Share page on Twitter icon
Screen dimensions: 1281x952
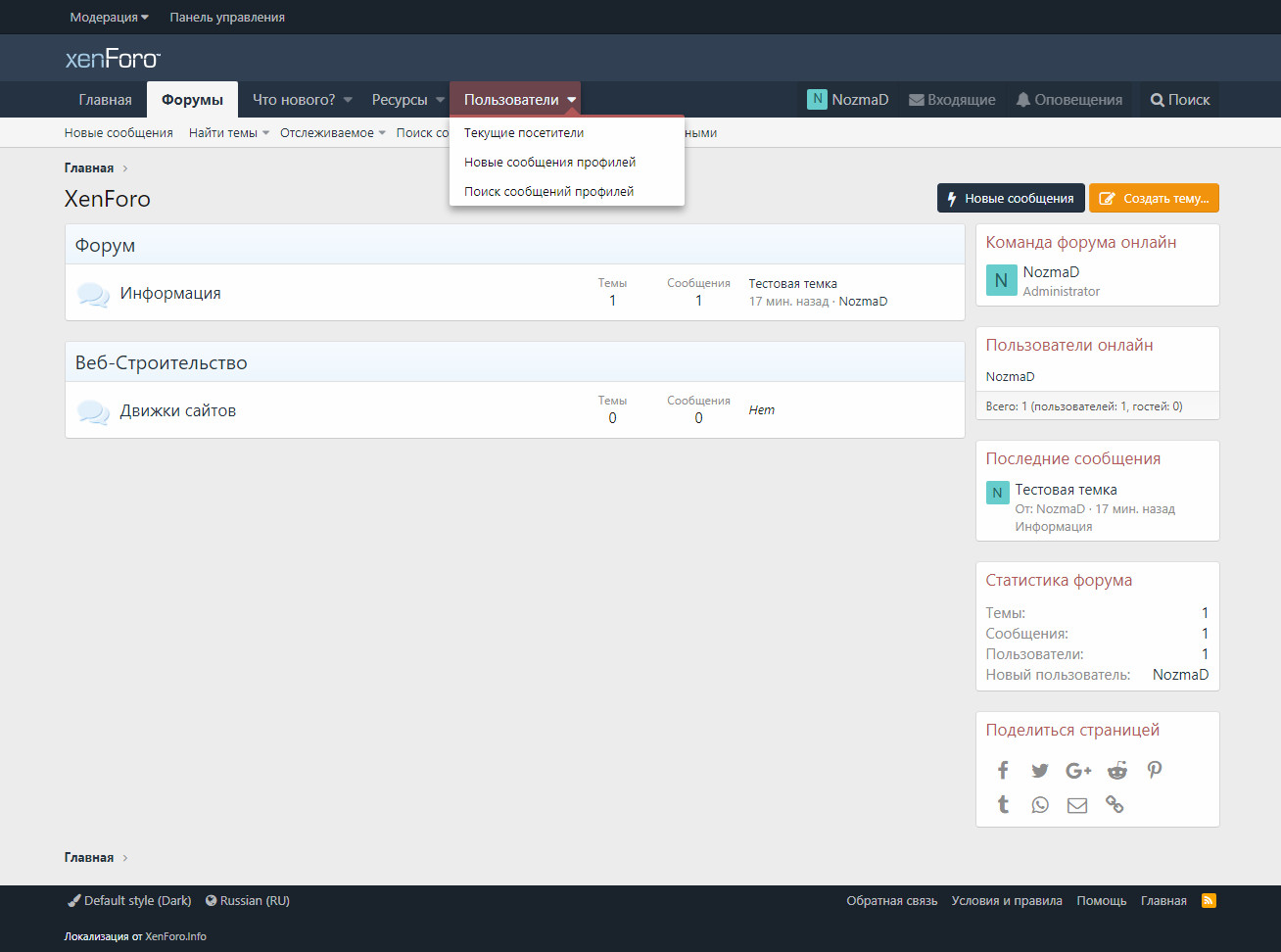click(1040, 770)
